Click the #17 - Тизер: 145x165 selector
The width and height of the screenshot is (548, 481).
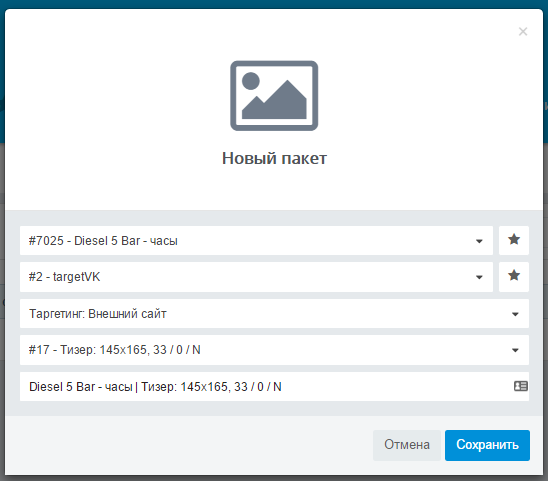pos(274,350)
